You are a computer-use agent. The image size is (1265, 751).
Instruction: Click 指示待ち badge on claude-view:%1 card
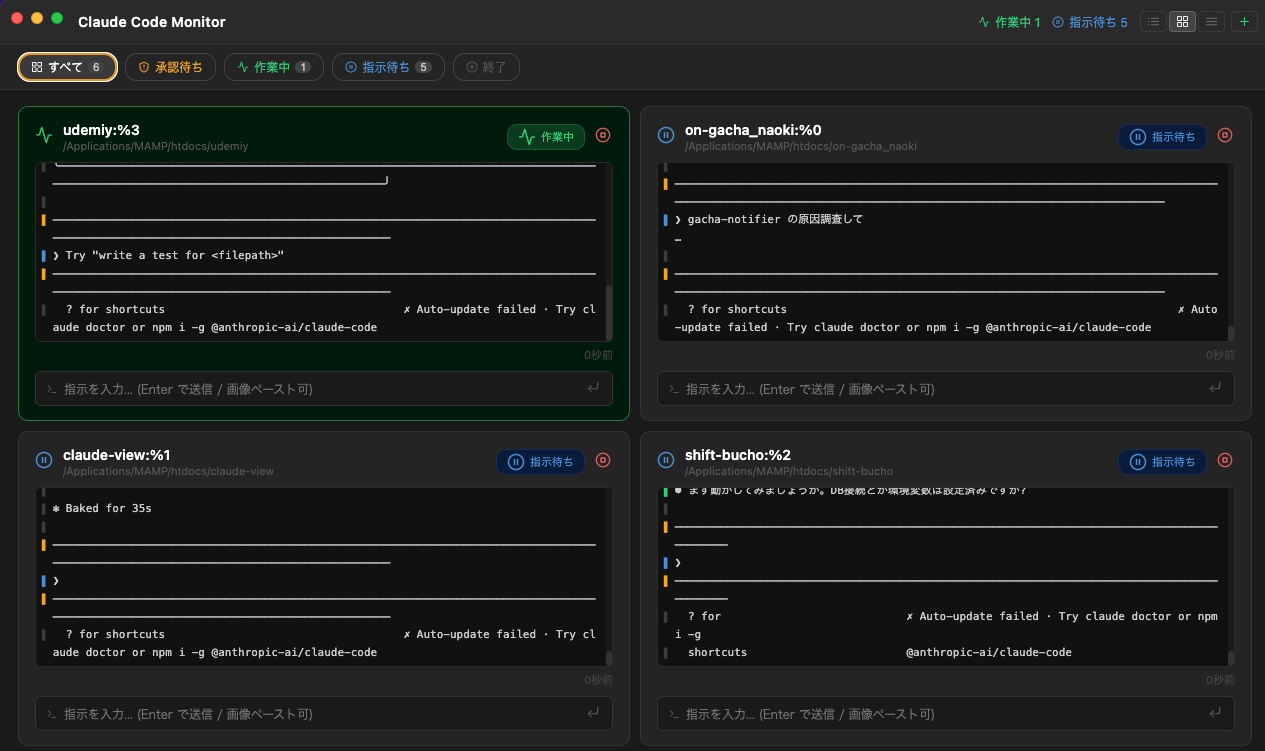(x=540, y=462)
